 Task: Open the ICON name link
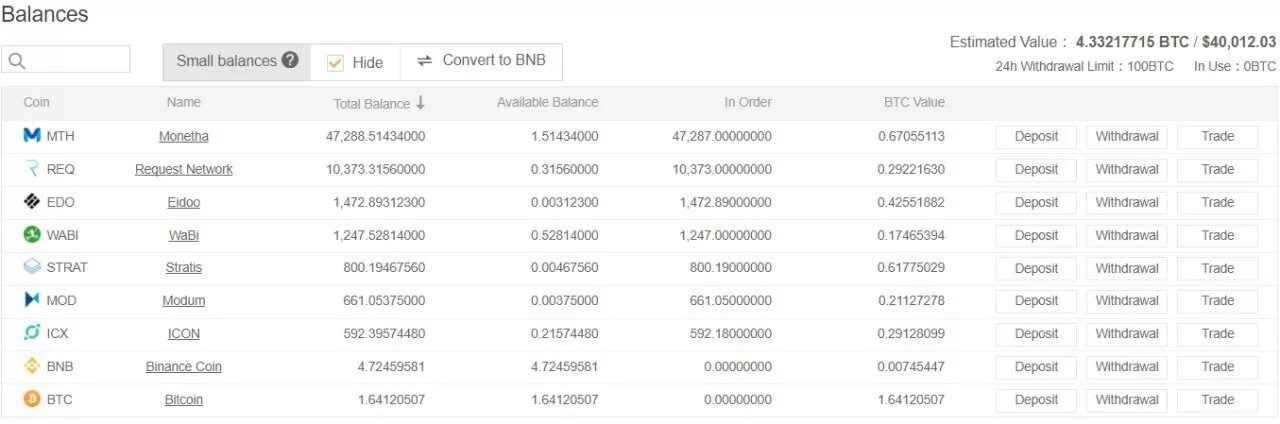coord(184,334)
